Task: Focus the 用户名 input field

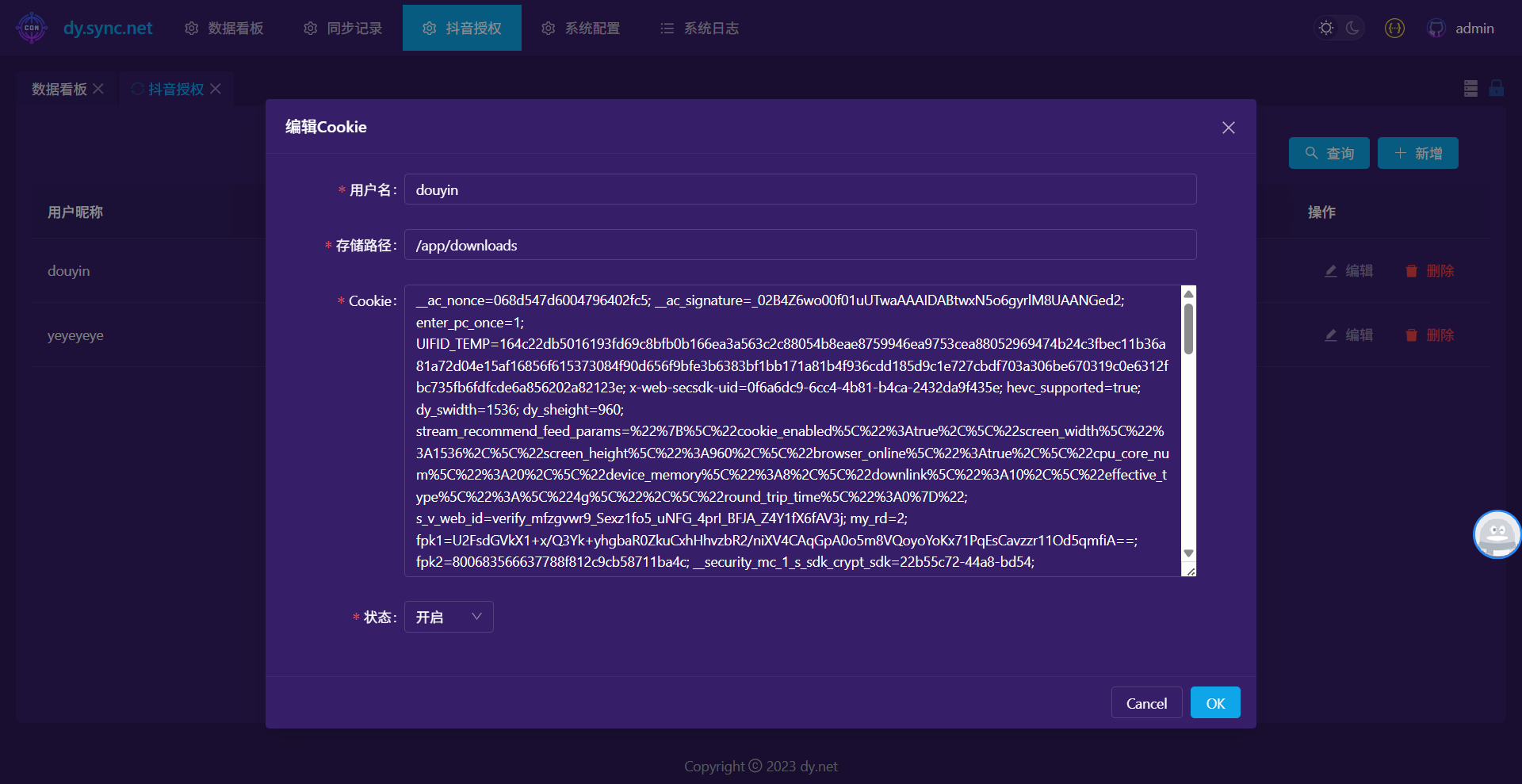Action: tap(801, 189)
